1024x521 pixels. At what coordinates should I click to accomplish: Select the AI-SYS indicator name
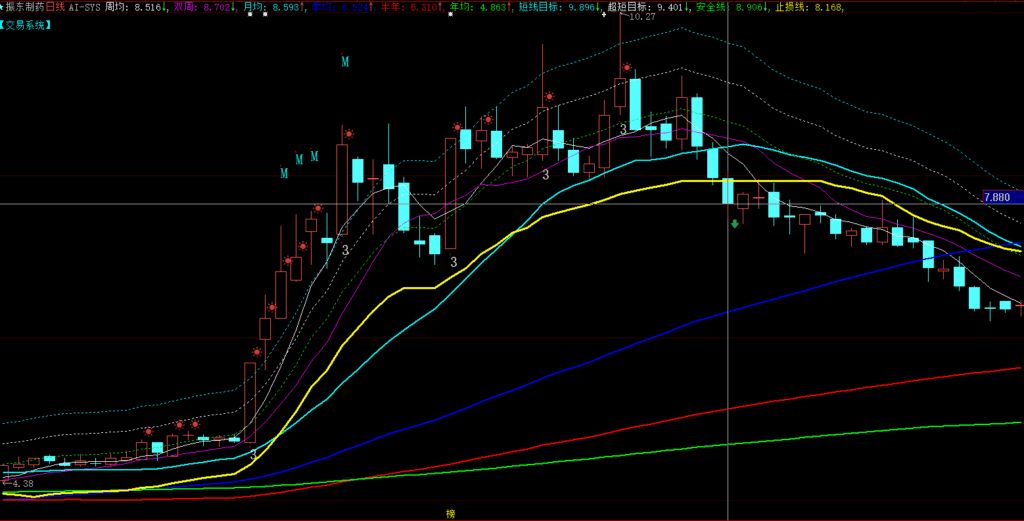85,7
